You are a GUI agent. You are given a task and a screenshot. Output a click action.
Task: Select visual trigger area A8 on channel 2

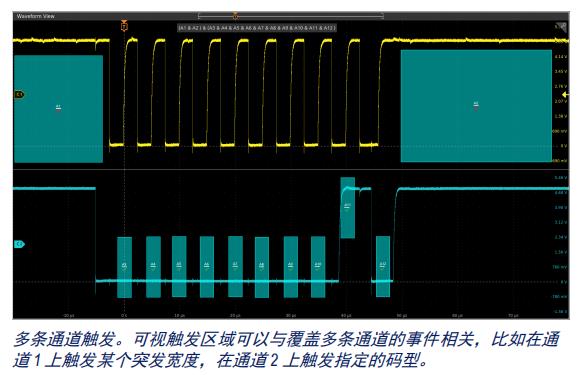pyautogui.click(x=262, y=267)
